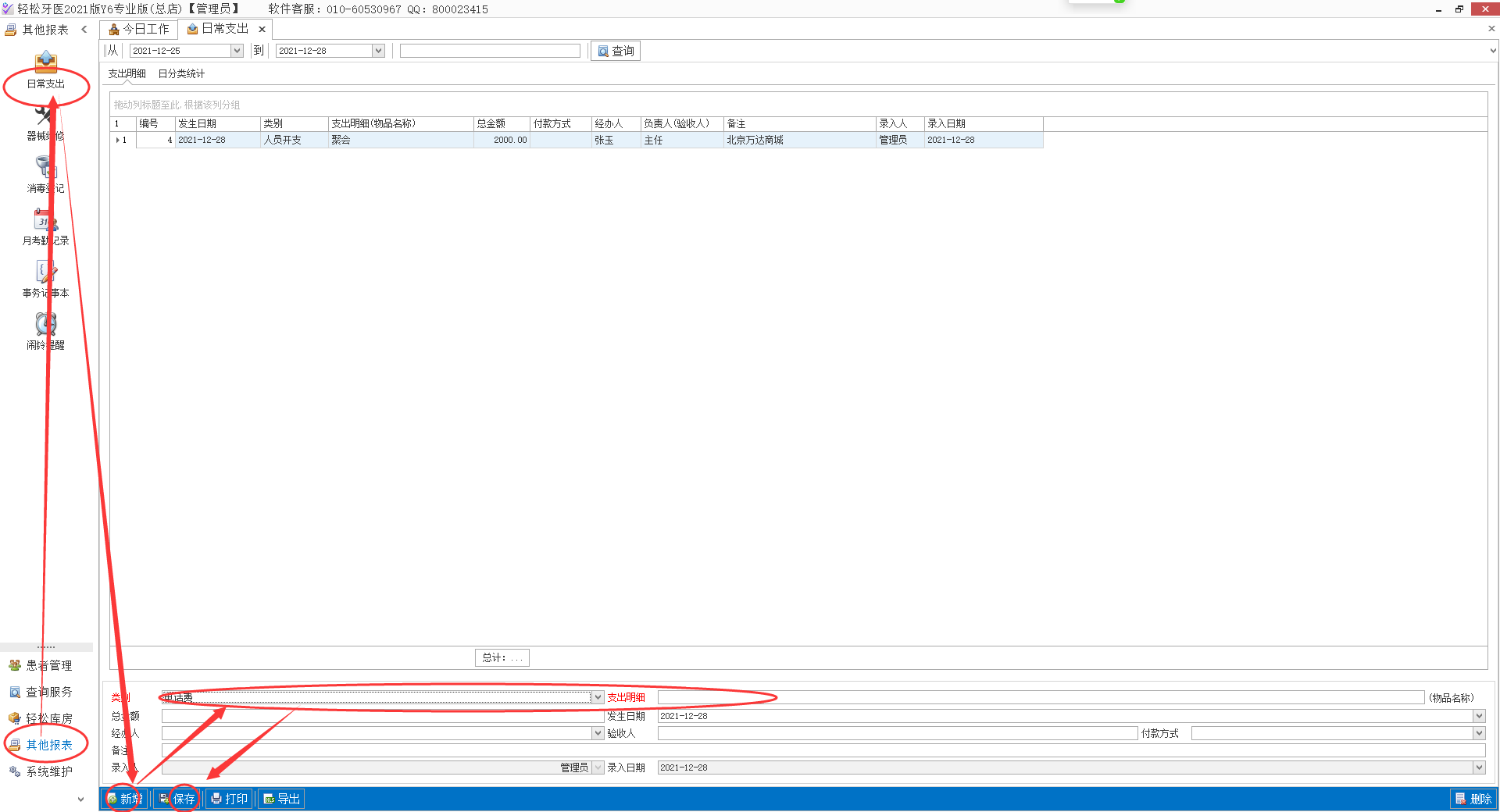The image size is (1500, 812).
Task: Click the 保存 button
Action: [x=177, y=799]
